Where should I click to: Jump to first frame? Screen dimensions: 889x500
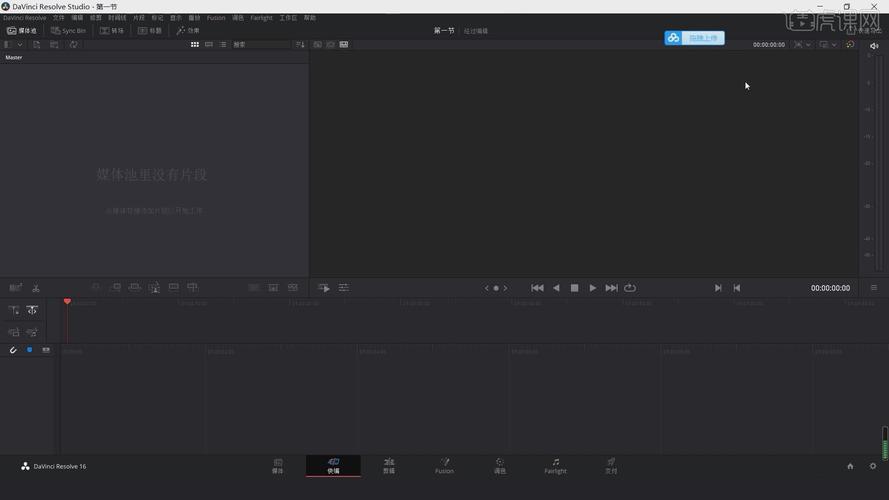537,288
